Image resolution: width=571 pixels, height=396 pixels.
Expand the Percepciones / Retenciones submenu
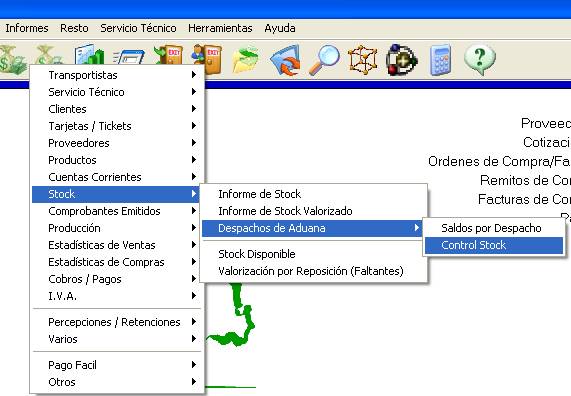[116, 322]
